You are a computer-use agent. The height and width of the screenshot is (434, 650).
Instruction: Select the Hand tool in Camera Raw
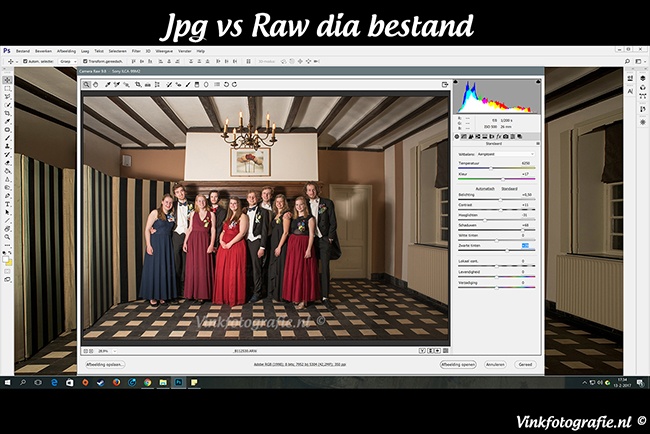96,84
